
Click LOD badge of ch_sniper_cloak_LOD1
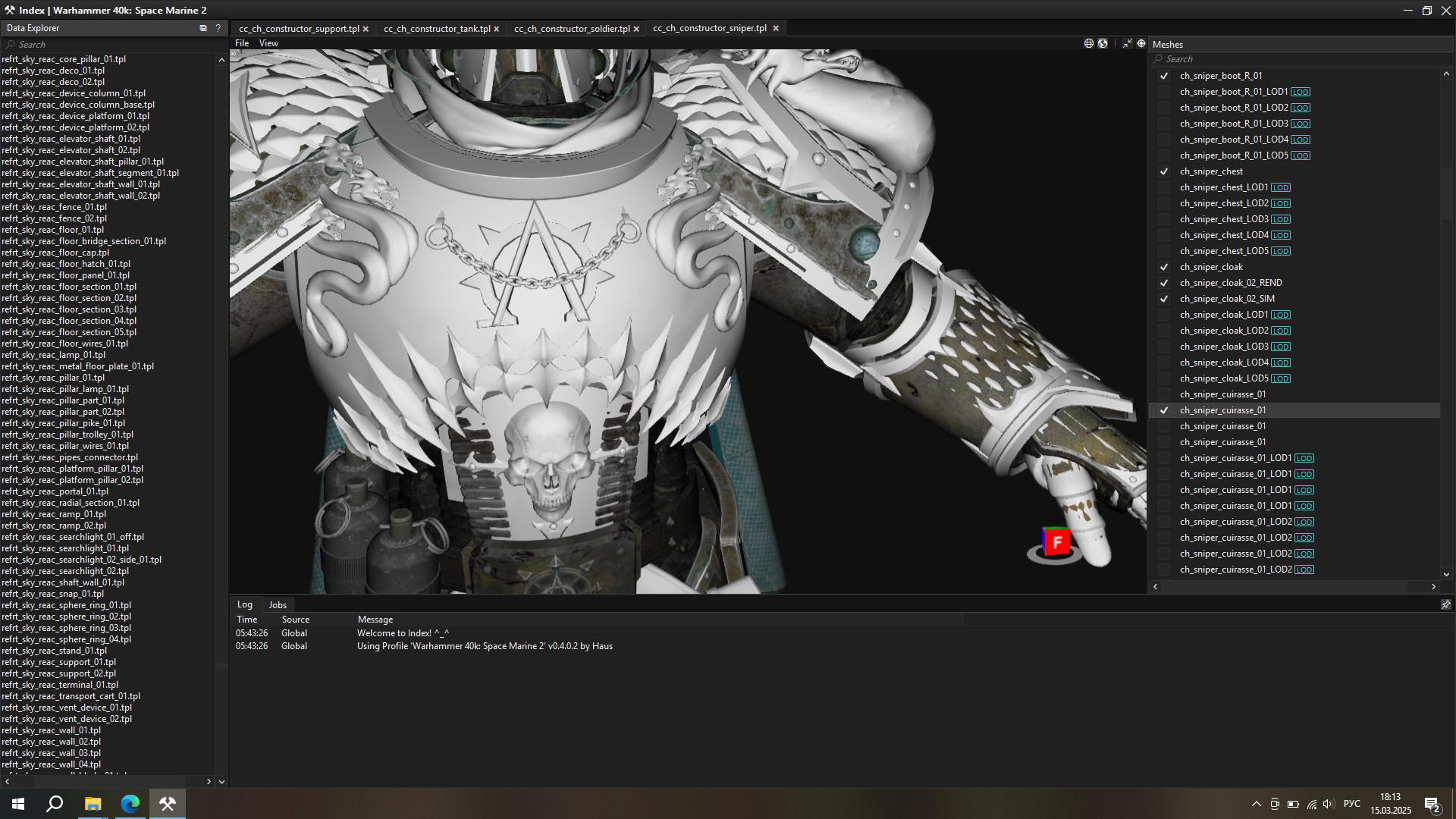(x=1281, y=315)
